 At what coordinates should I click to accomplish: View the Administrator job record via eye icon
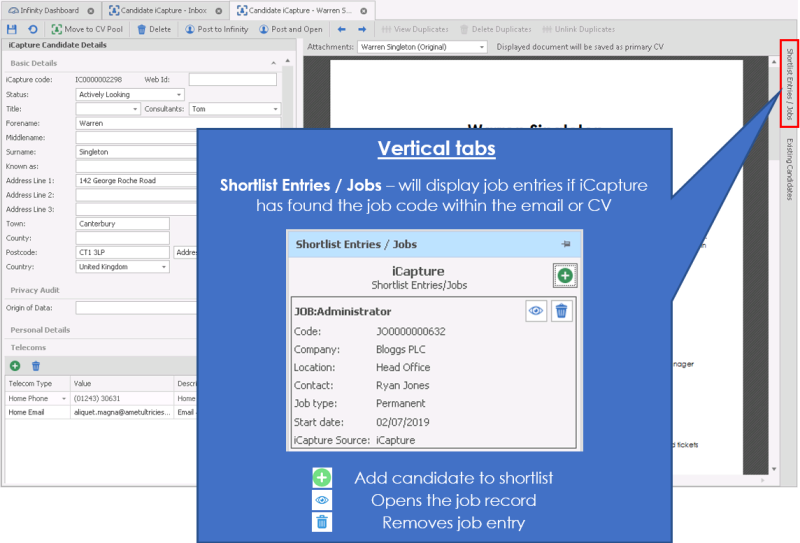coord(537,312)
